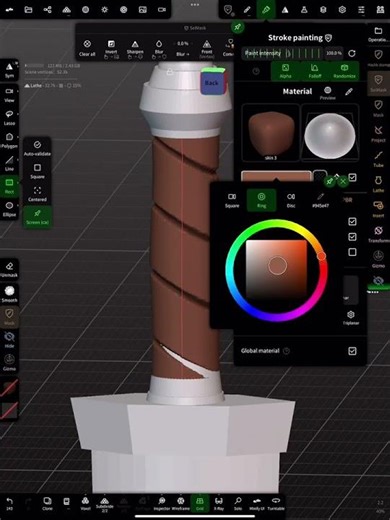Toggle Auto-validate option

click(37, 148)
